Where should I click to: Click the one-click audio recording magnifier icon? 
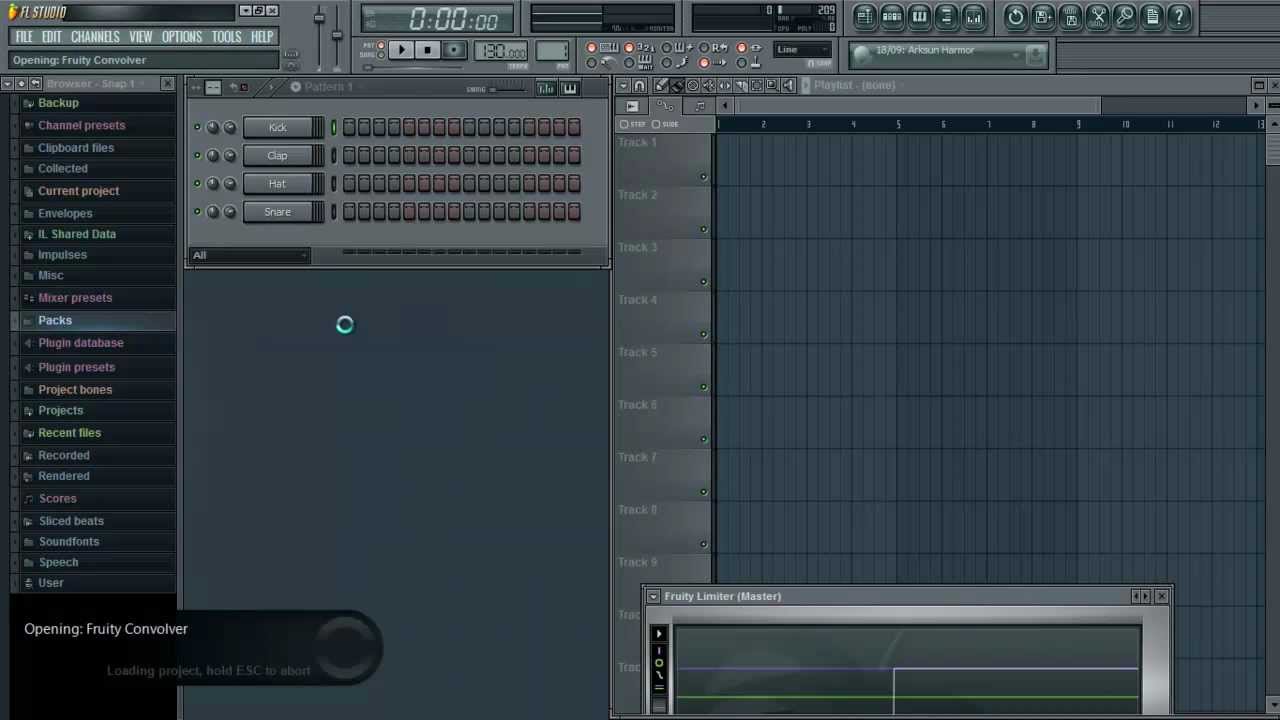[1125, 16]
